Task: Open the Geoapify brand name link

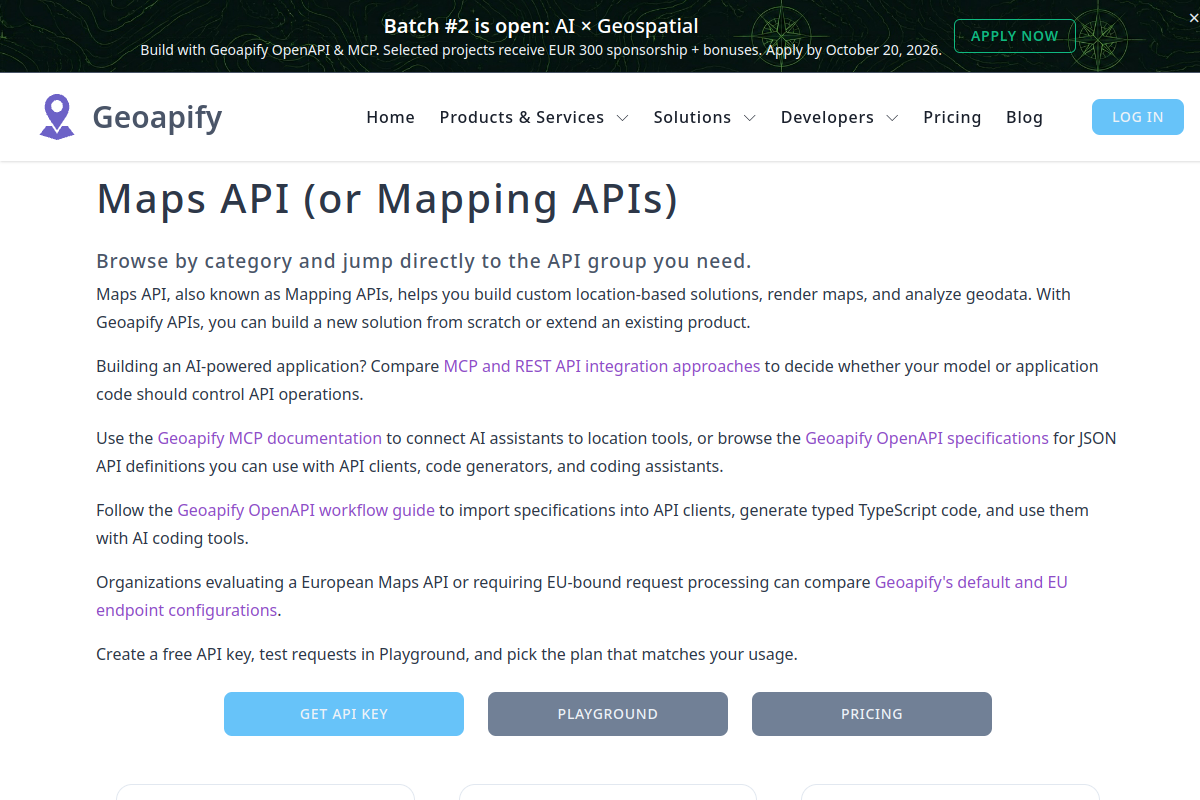Action: (157, 117)
